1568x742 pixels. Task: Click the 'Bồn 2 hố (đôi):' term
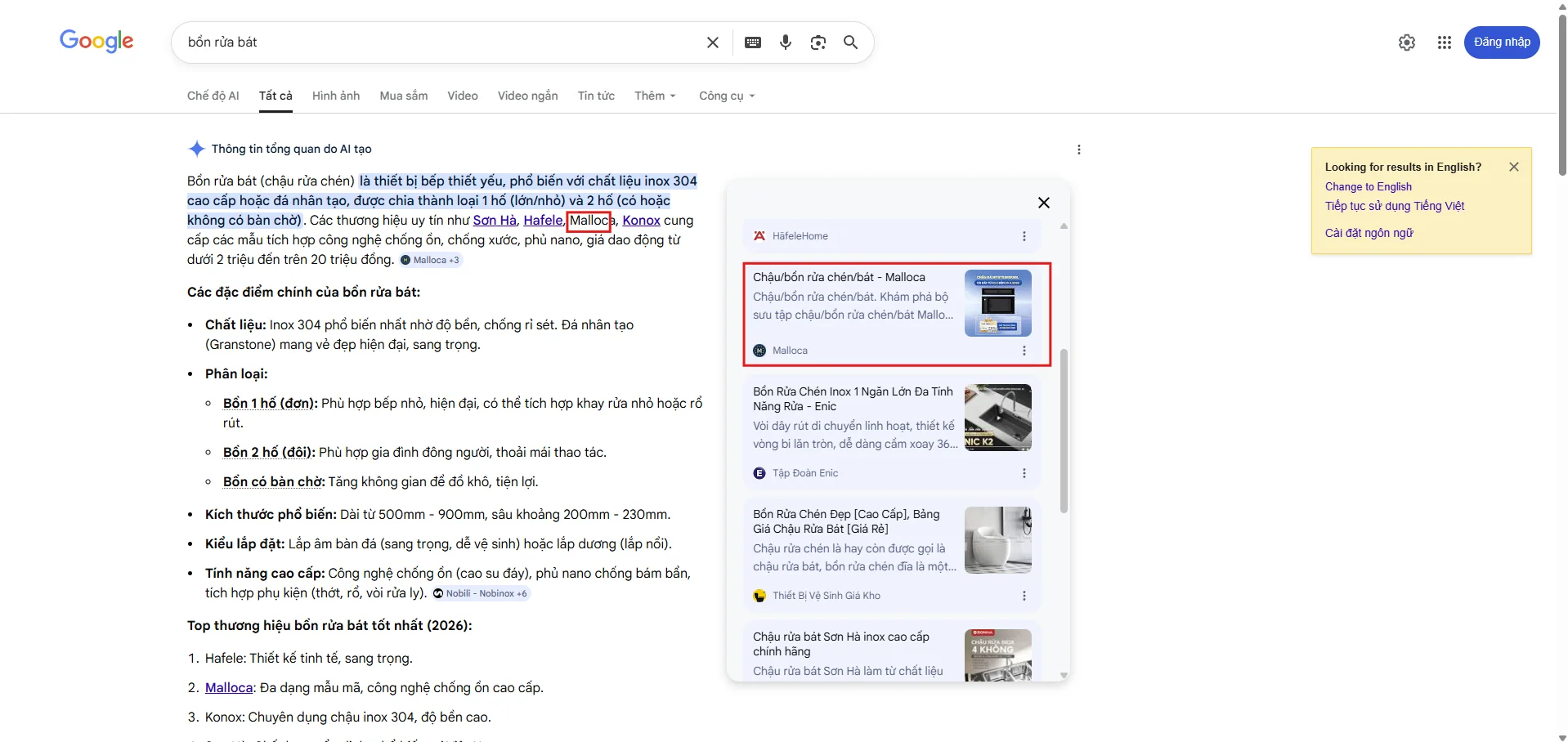point(269,452)
